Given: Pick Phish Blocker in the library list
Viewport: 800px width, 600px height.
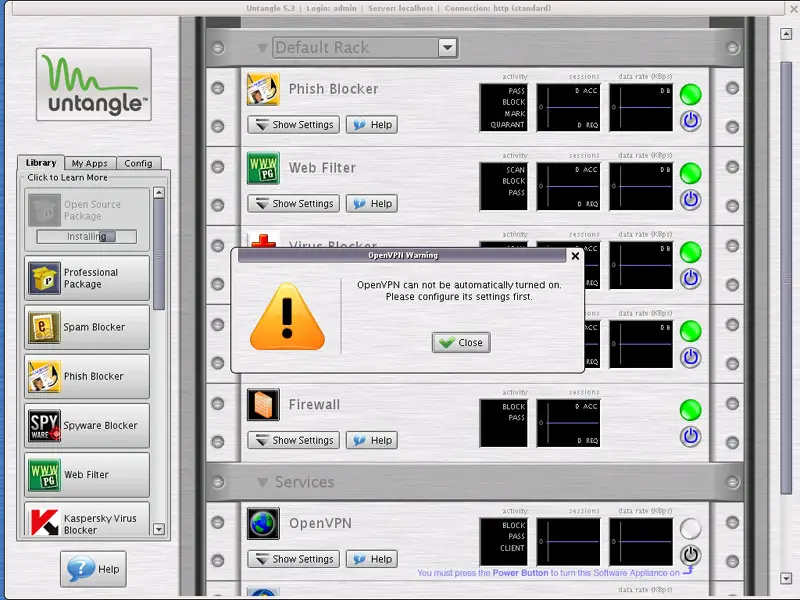Looking at the screenshot, I should pos(87,377).
